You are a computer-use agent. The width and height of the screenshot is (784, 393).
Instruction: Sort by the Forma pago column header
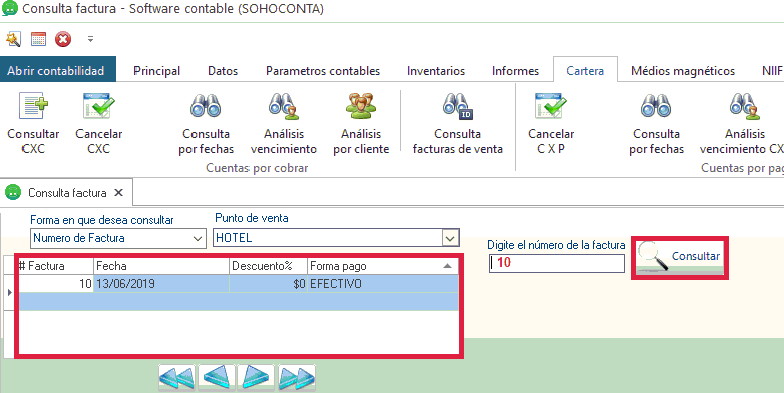(x=382, y=266)
